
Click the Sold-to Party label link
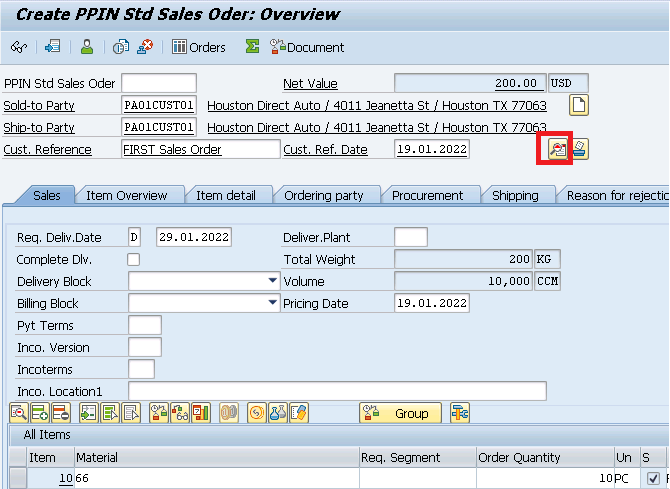39,105
